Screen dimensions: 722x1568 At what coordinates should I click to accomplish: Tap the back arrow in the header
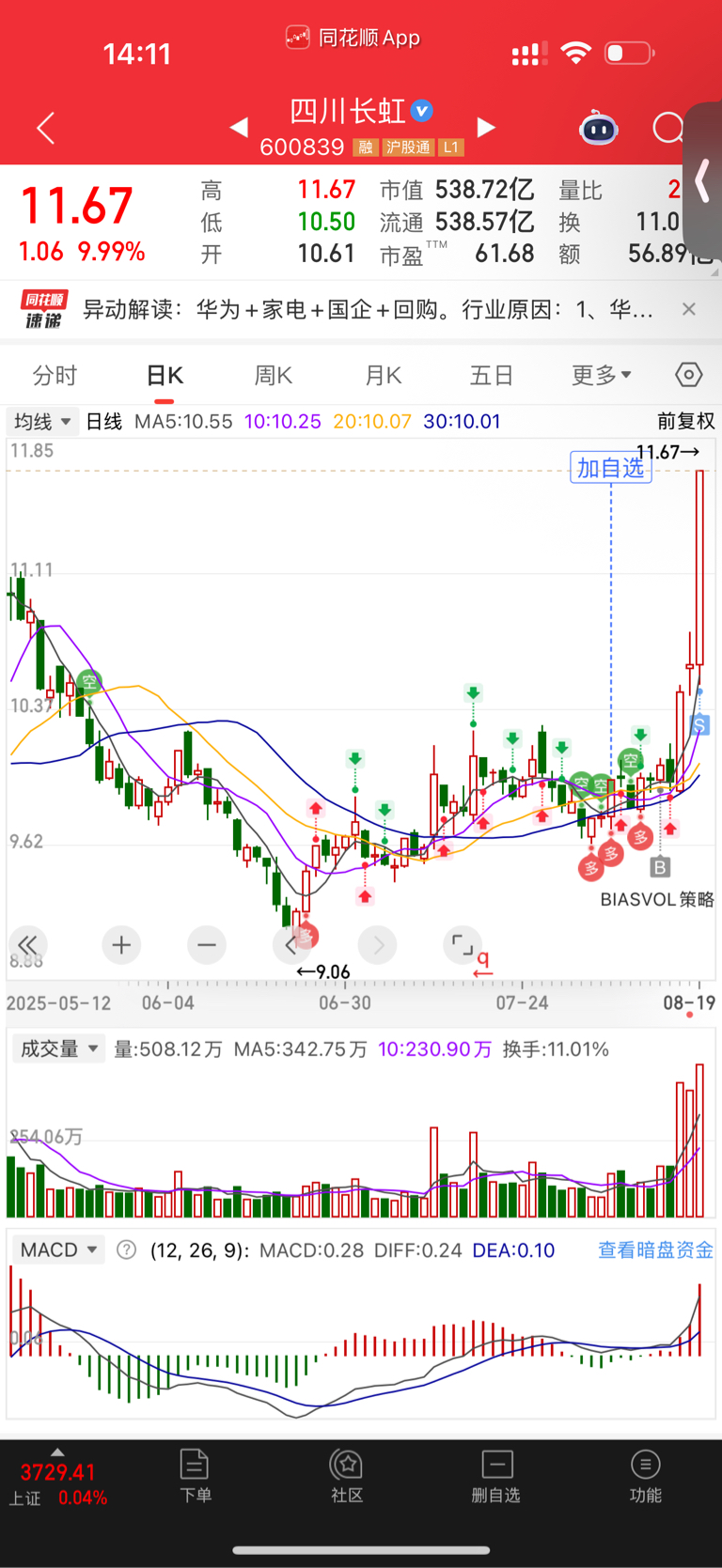[x=45, y=128]
